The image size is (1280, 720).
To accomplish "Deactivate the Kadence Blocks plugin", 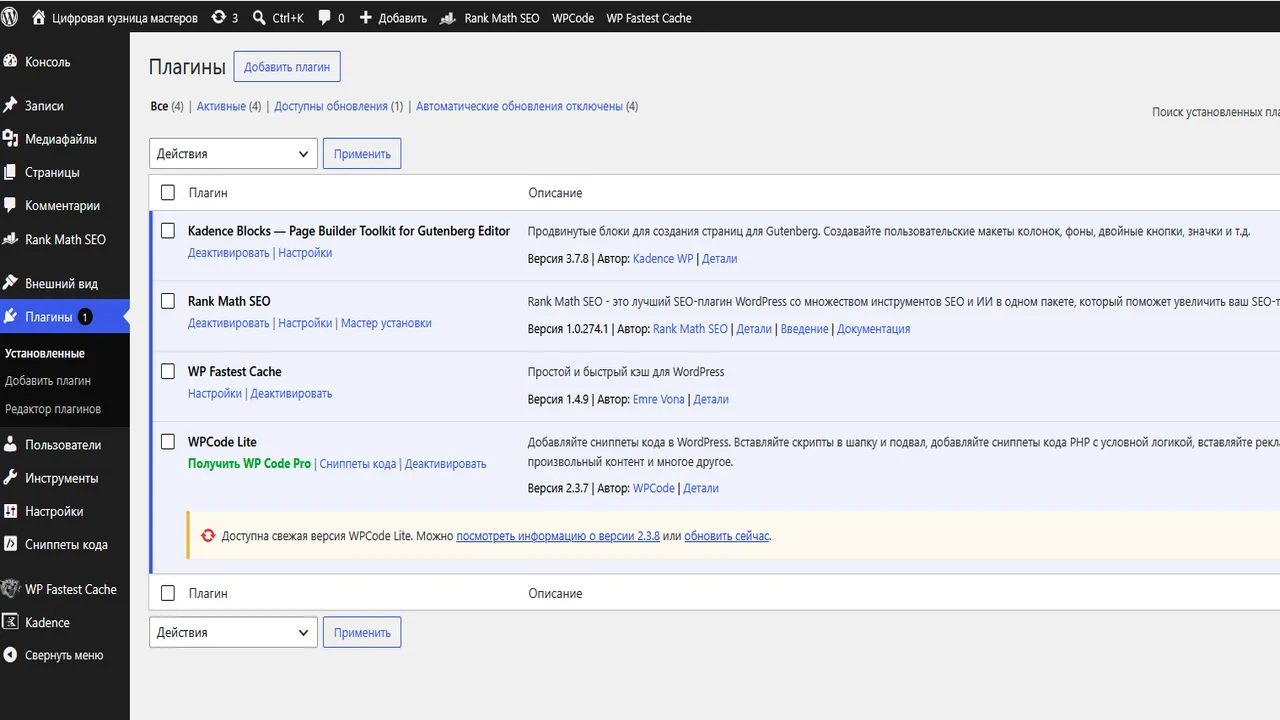I will (x=229, y=253).
